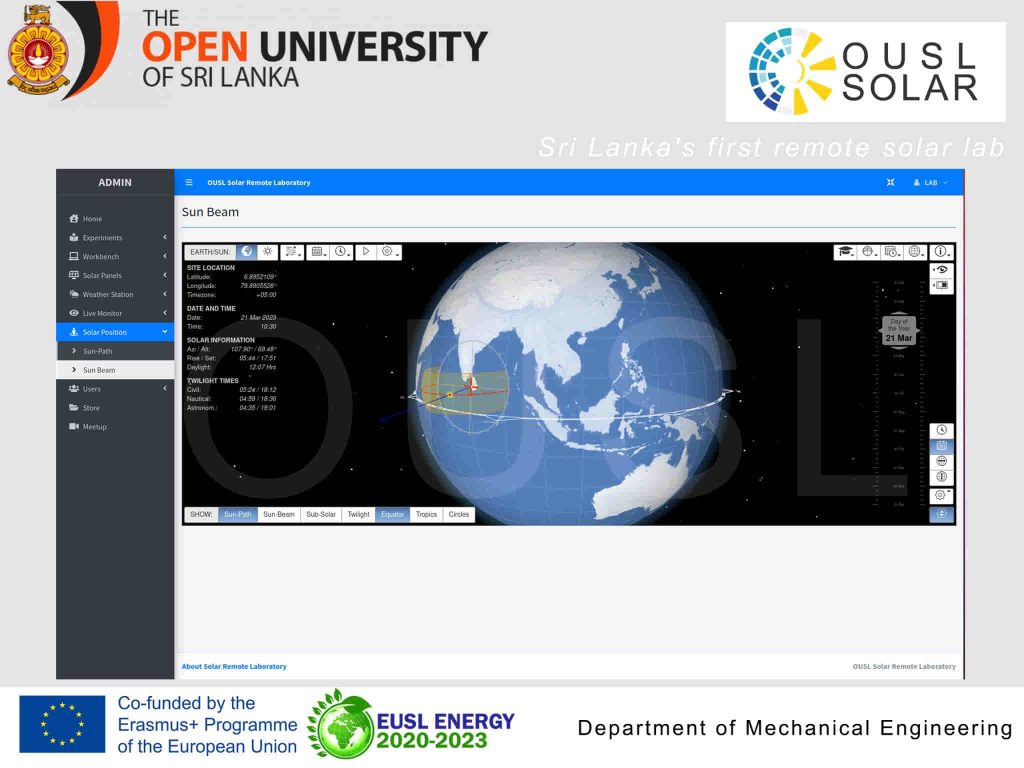Start the animation play button

coord(366,251)
